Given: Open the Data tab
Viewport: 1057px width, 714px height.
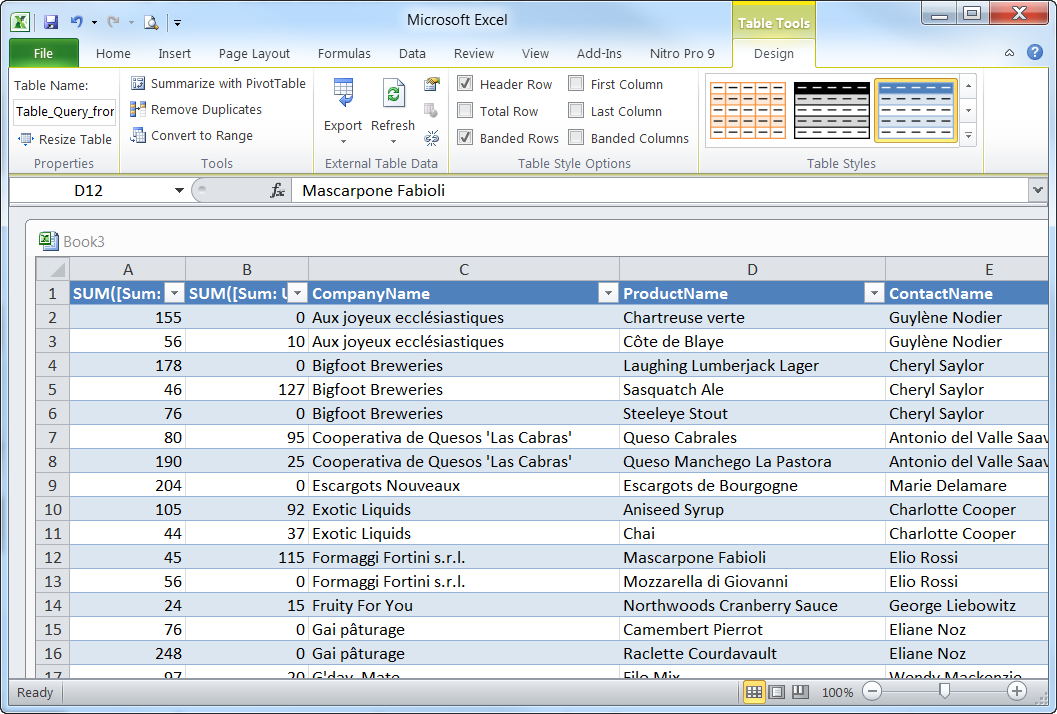Looking at the screenshot, I should [412, 53].
